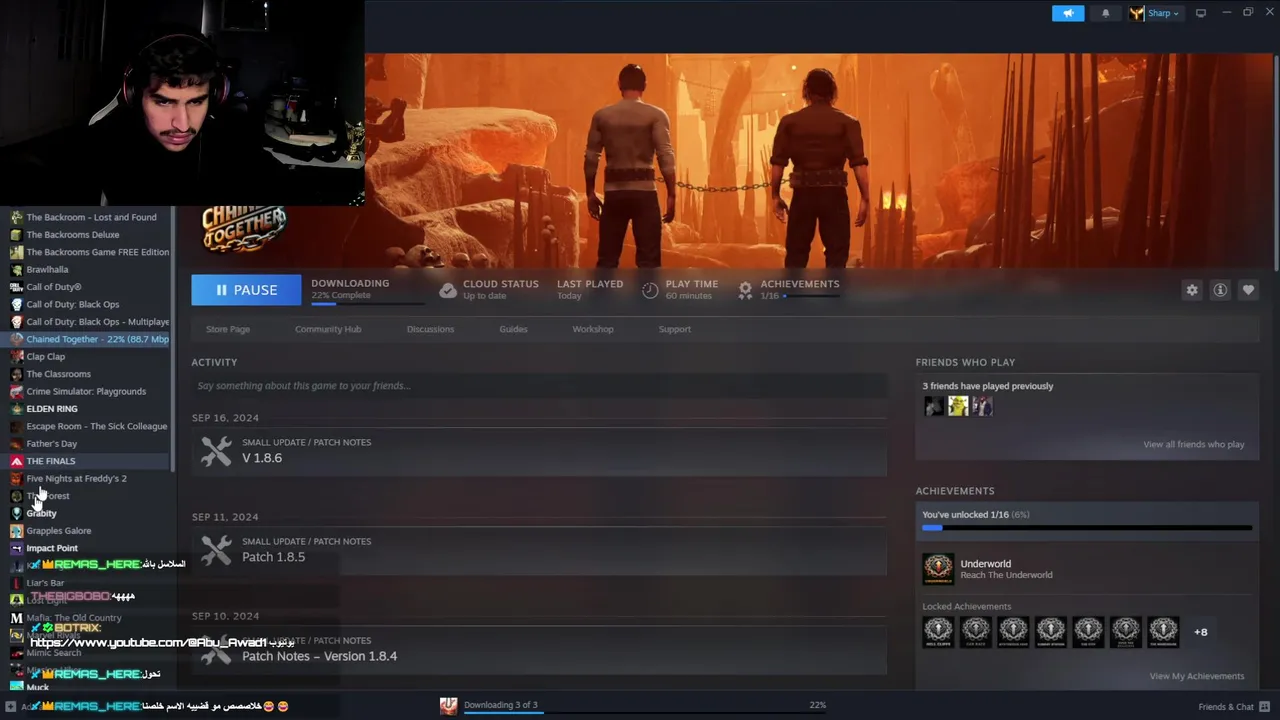The image size is (1280, 720).
Task: Click the download progress bar under Downloading
Action: pyautogui.click(x=366, y=303)
